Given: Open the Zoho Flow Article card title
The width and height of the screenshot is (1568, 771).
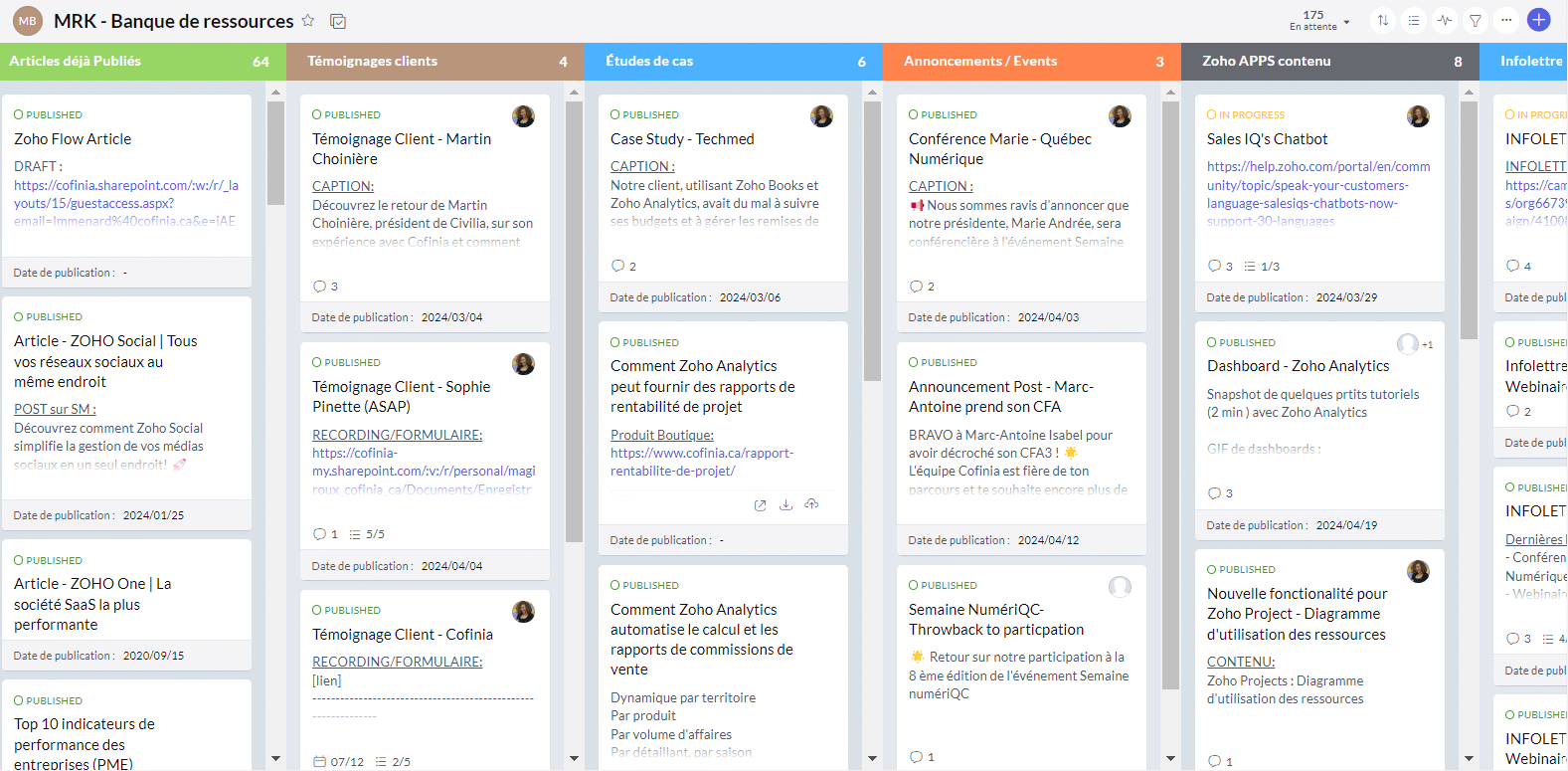Looking at the screenshot, I should (x=73, y=139).
